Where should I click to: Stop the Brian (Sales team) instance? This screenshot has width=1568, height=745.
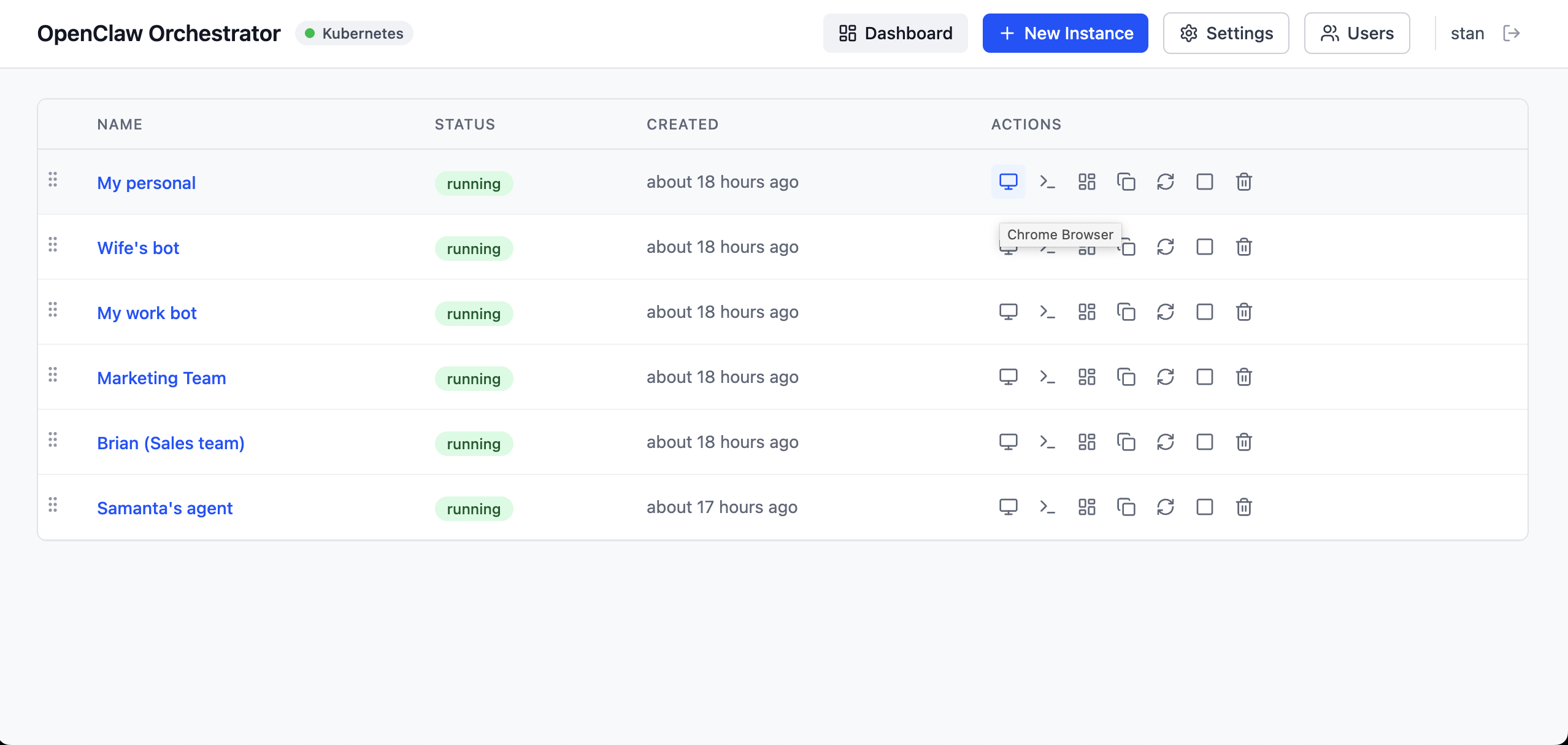point(1204,442)
